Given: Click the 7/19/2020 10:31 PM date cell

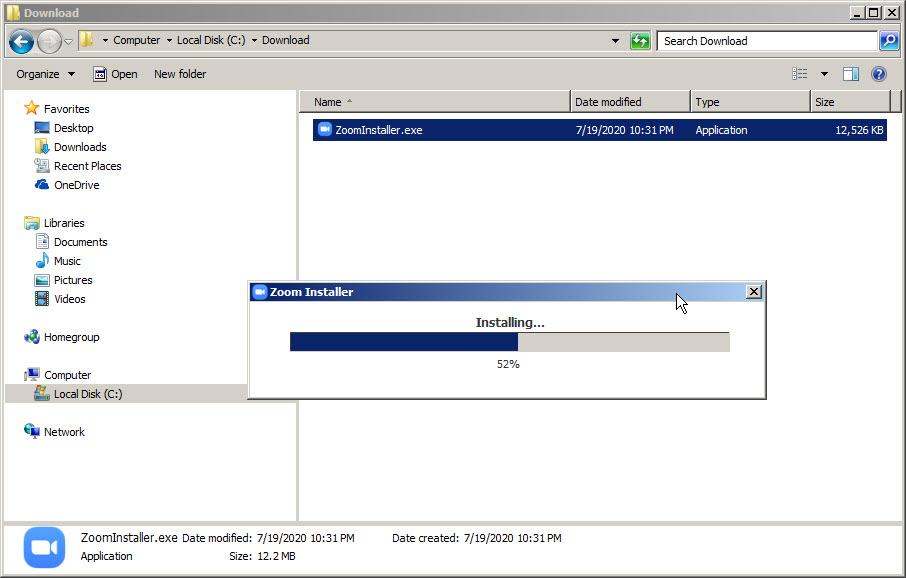Looking at the screenshot, I should (x=625, y=130).
